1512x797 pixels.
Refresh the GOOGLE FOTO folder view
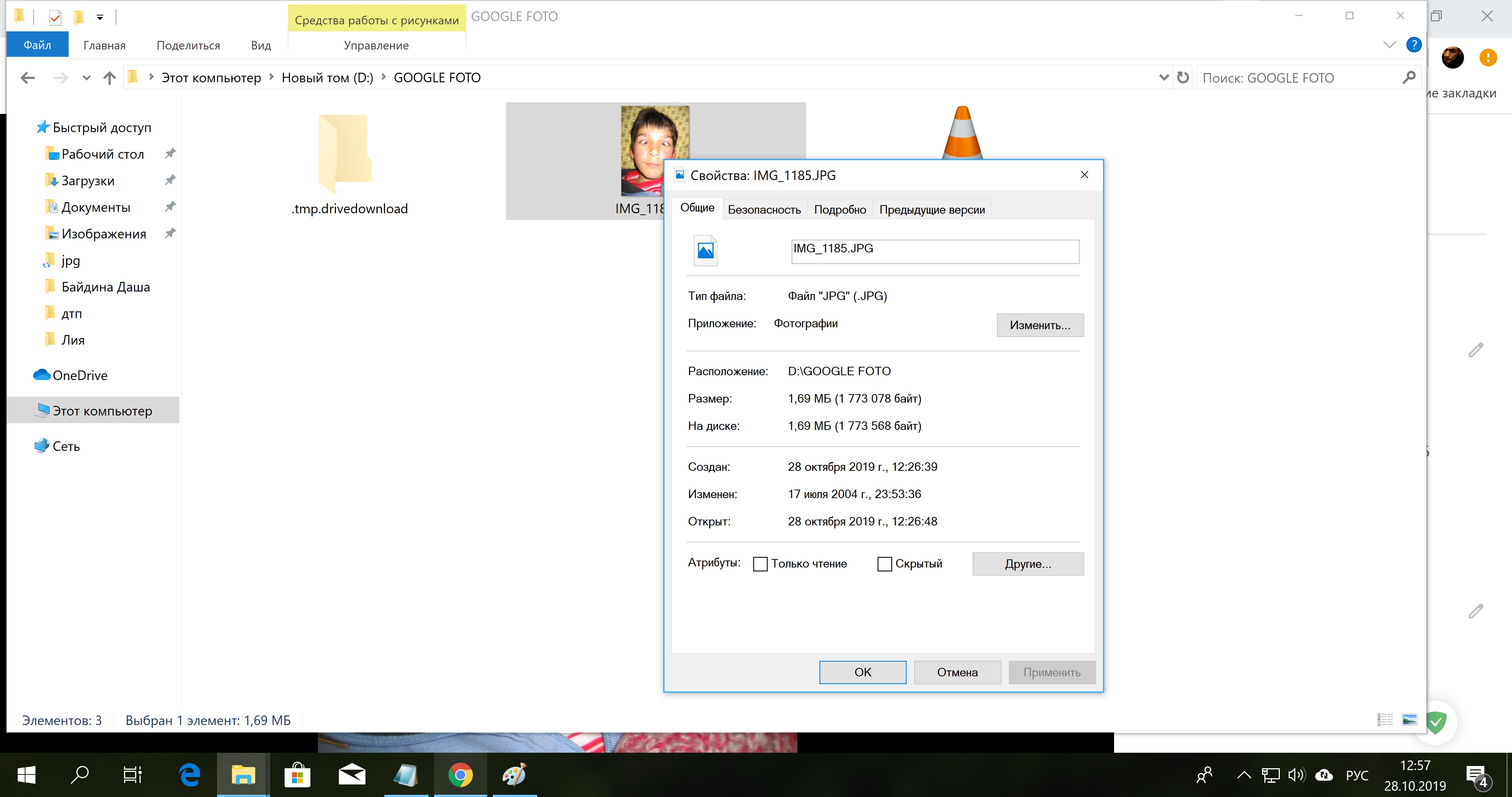(1183, 77)
